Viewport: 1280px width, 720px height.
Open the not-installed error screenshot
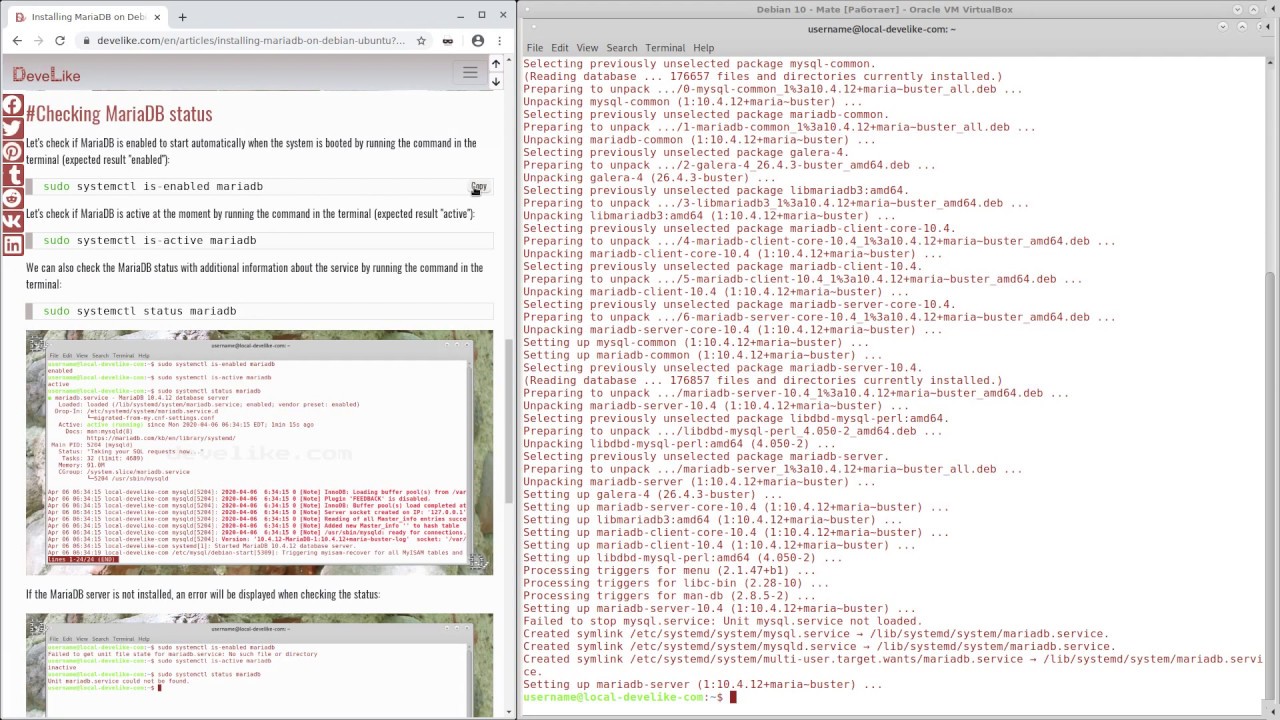click(x=260, y=665)
